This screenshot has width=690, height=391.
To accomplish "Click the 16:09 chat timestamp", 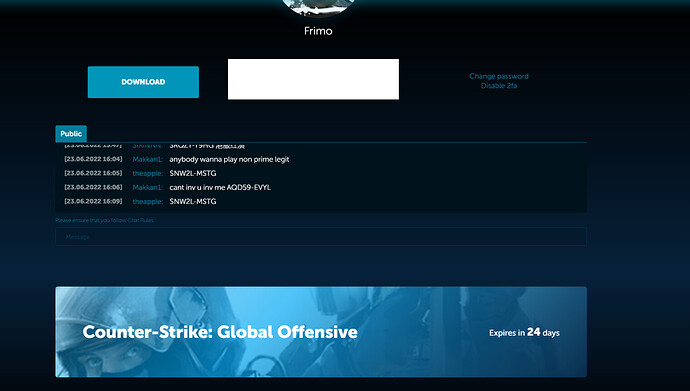I will [93, 201].
